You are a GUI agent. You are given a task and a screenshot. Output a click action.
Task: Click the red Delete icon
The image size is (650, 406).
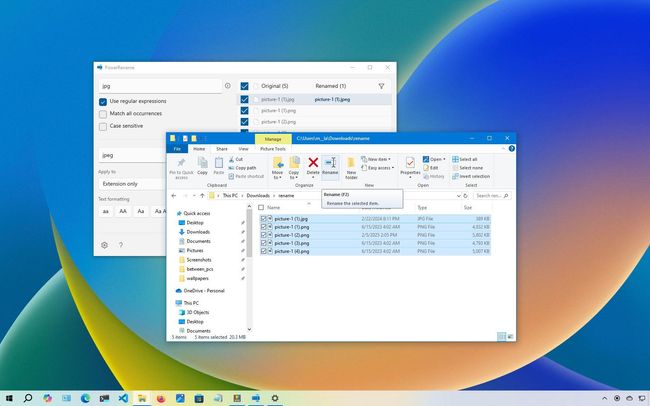313,162
